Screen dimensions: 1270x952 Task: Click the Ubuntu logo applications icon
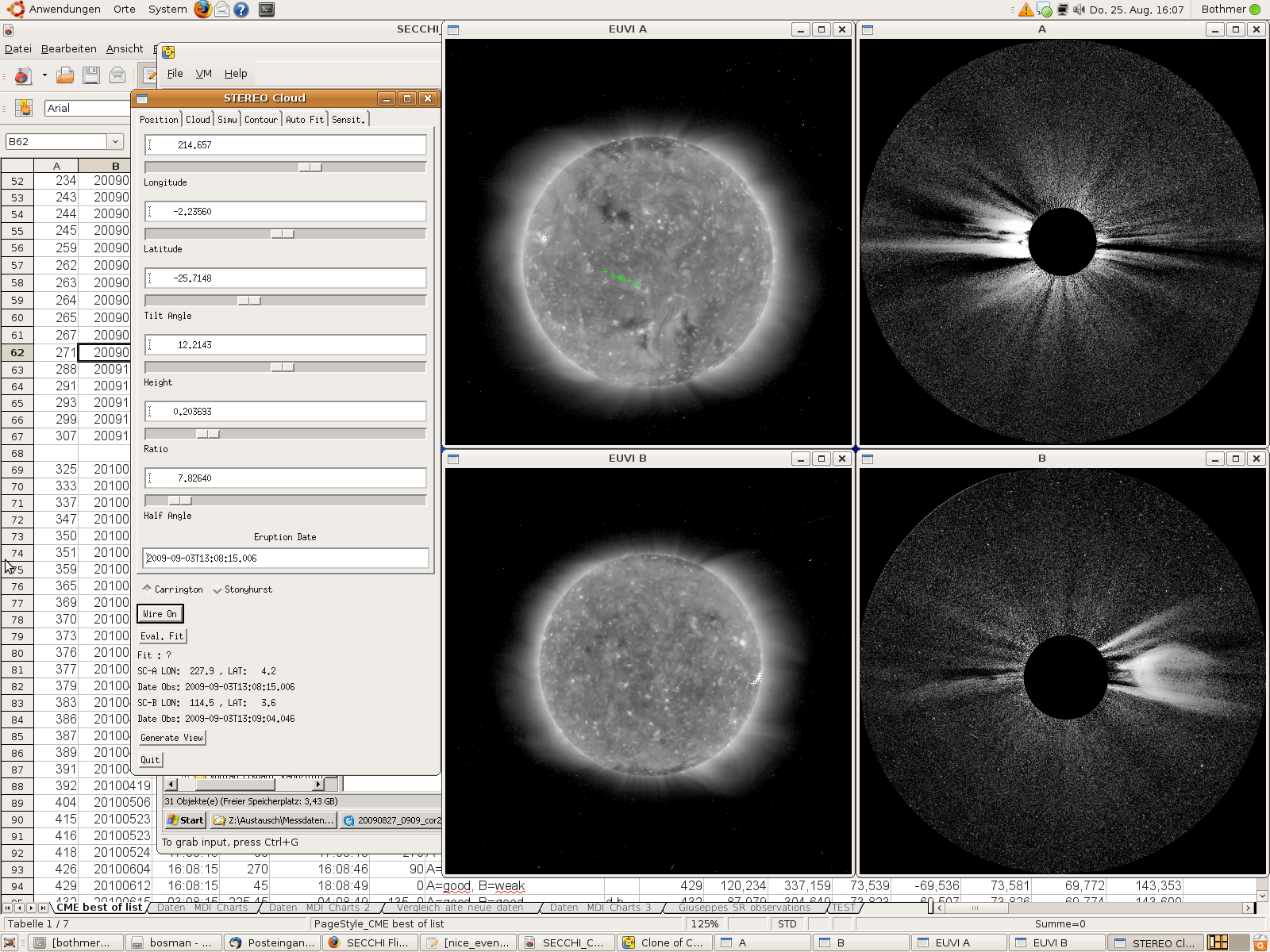[16, 10]
